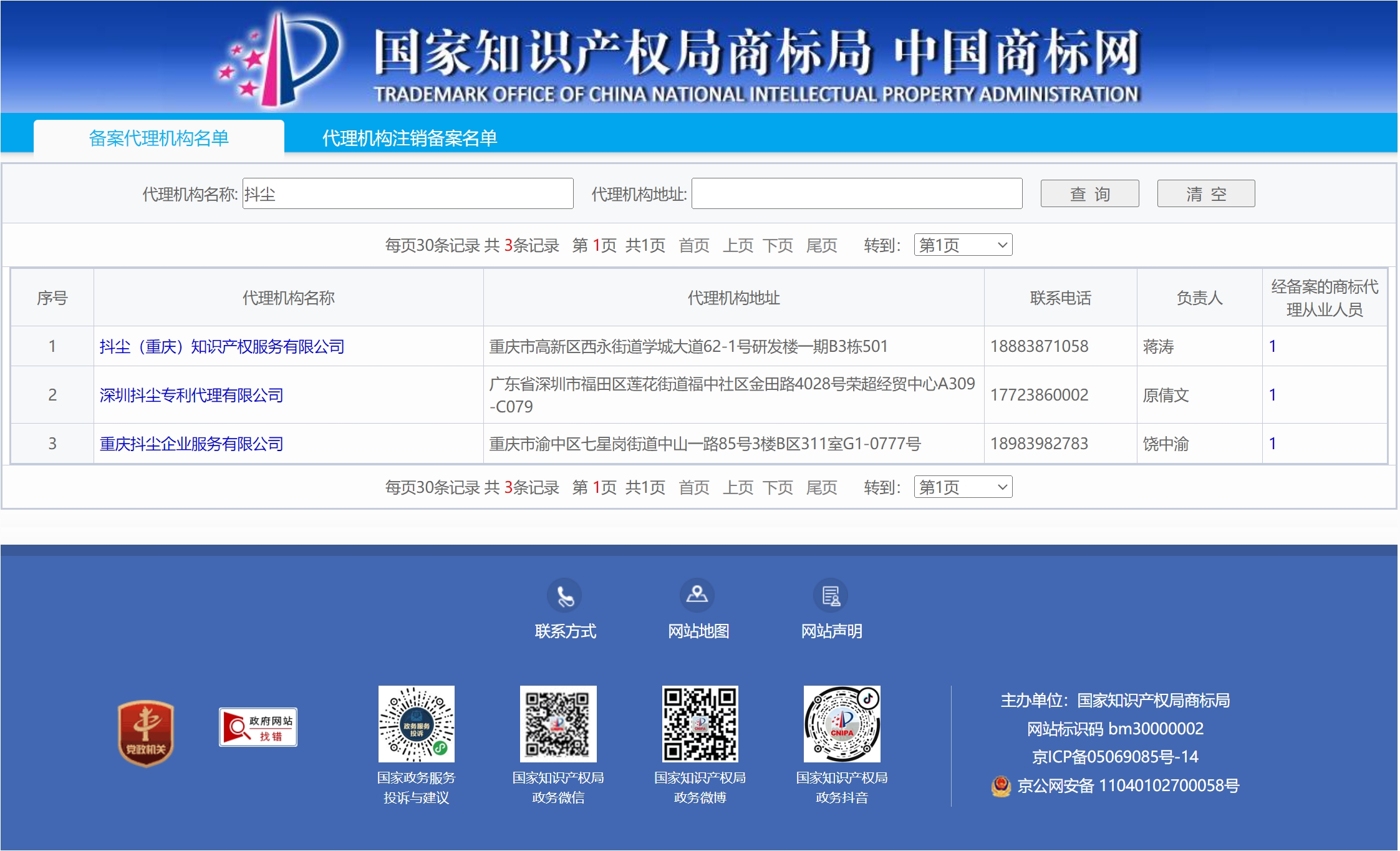
Task: Click practitioner count 1 for 蒋涛 row
Action: tap(1272, 346)
